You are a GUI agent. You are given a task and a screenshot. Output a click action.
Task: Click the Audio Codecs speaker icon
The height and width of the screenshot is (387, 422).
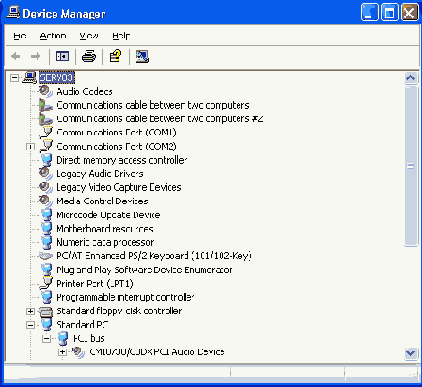pos(46,91)
